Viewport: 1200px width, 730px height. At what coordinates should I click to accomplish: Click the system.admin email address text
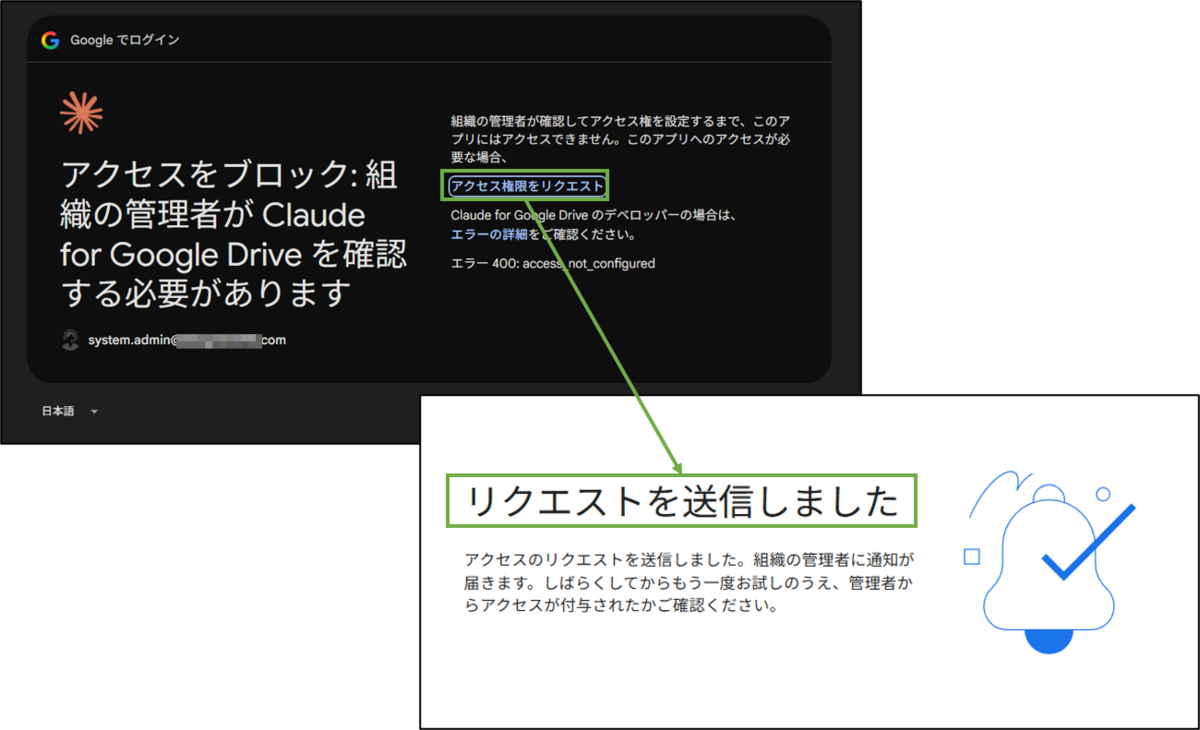[x=187, y=340]
